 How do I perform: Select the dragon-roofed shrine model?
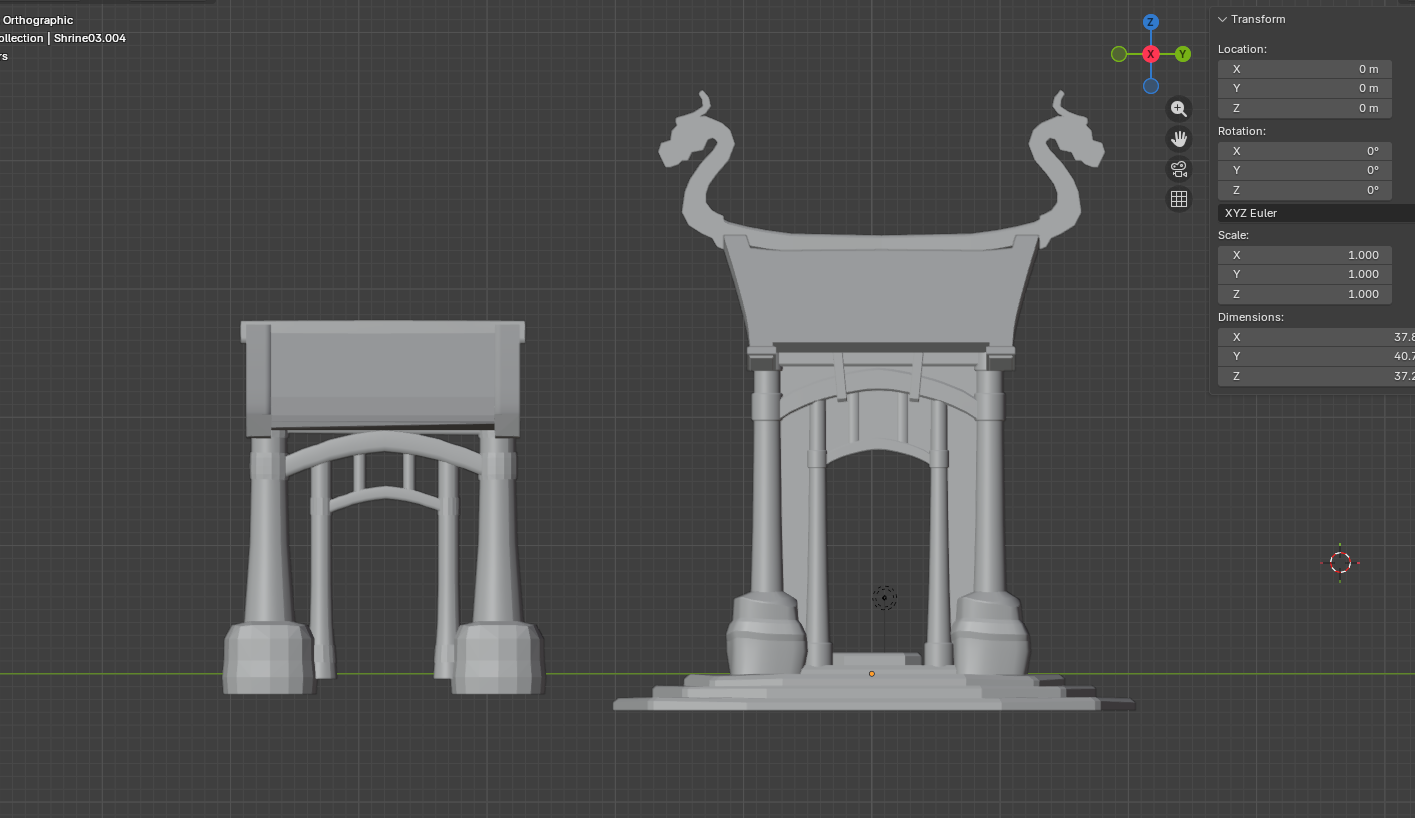(870, 290)
